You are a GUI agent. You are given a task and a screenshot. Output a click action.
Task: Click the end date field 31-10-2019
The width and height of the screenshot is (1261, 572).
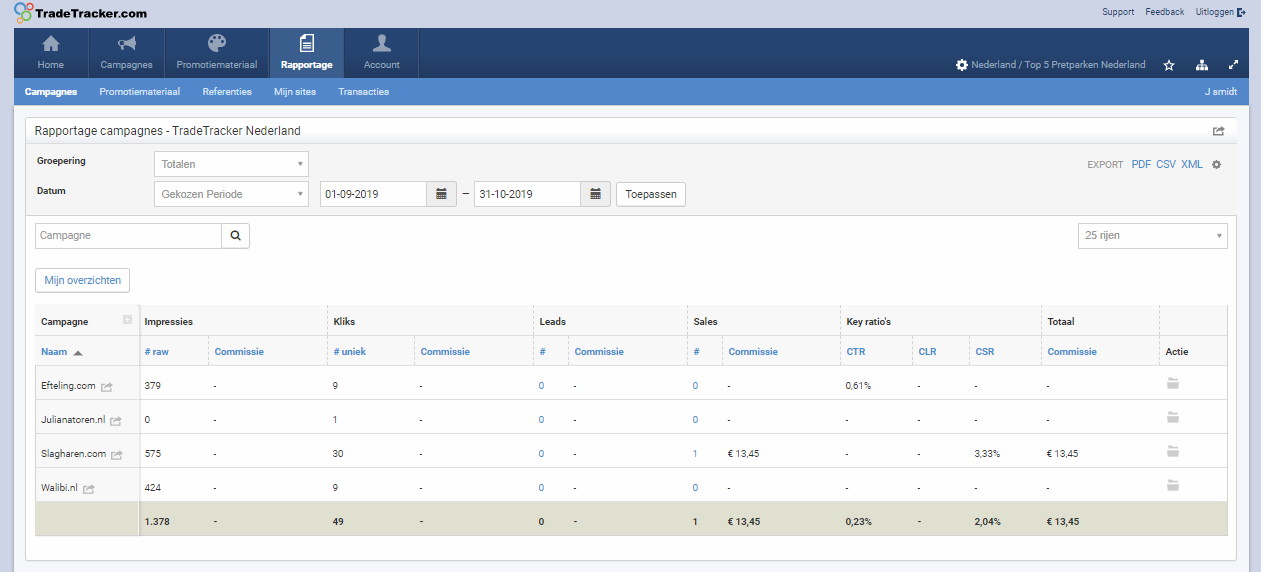[527, 194]
